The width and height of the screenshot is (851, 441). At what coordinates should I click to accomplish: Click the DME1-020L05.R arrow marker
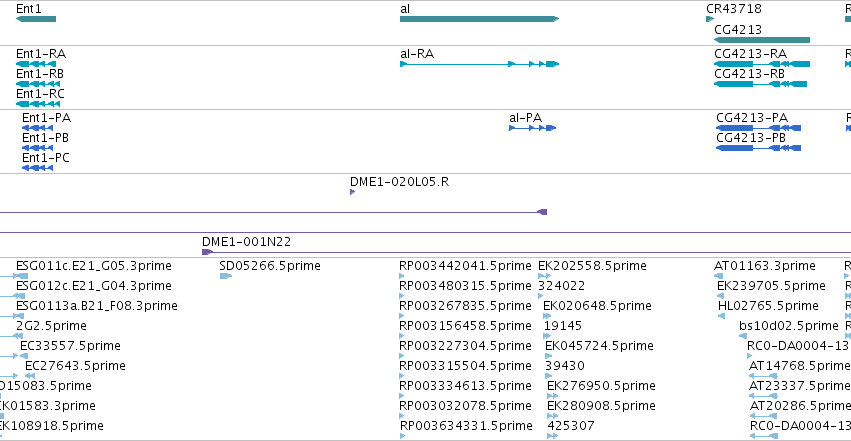coord(353,192)
